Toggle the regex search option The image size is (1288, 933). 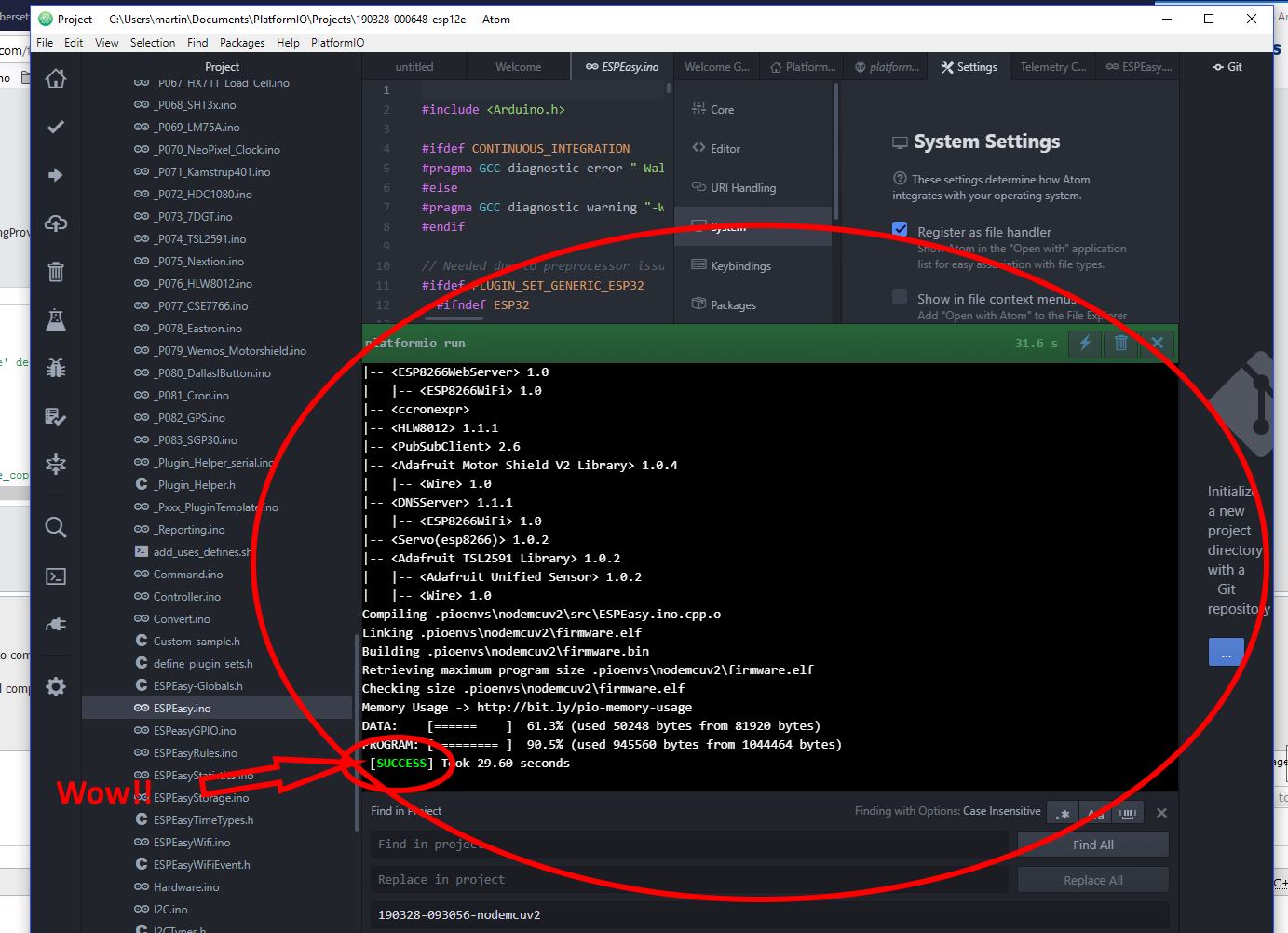(1063, 813)
